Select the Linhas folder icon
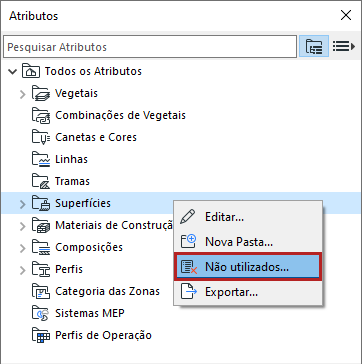This screenshot has width=362, height=364. [41, 159]
